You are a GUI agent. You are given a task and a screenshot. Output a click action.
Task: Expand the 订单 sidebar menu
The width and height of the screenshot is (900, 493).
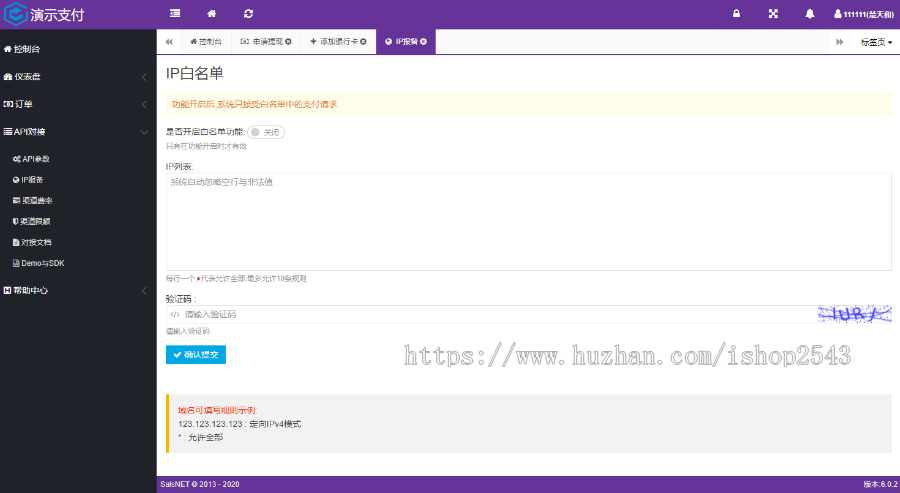[75, 104]
